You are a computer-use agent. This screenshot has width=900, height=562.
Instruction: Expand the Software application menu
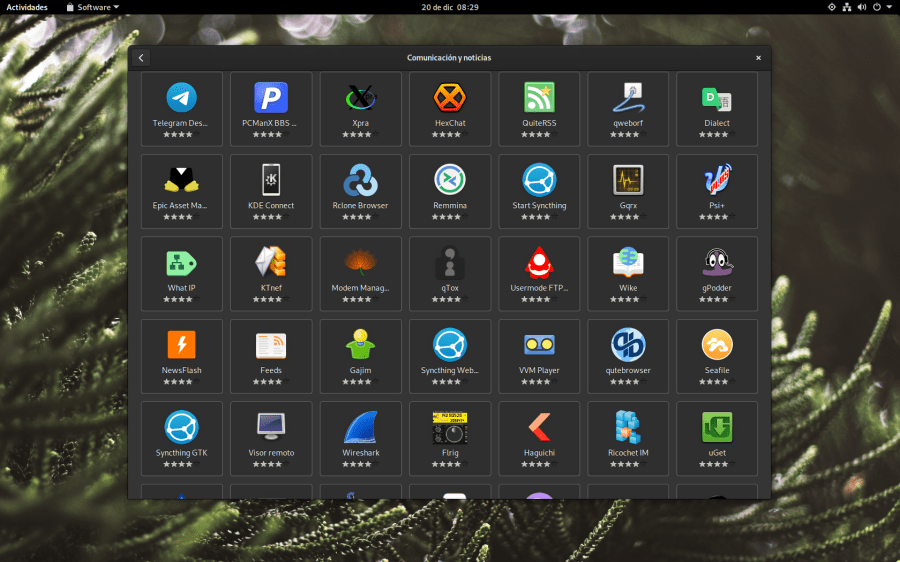pos(92,7)
